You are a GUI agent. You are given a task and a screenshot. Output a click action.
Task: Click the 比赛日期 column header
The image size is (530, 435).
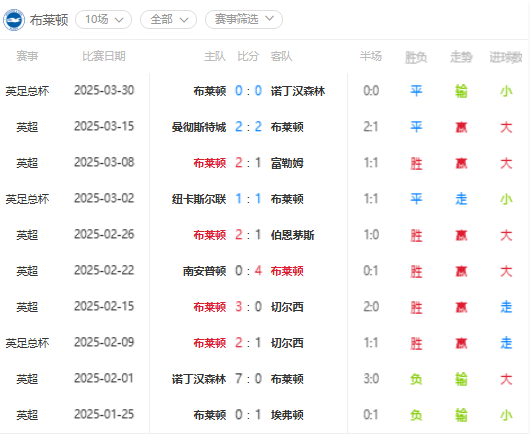pos(104,56)
